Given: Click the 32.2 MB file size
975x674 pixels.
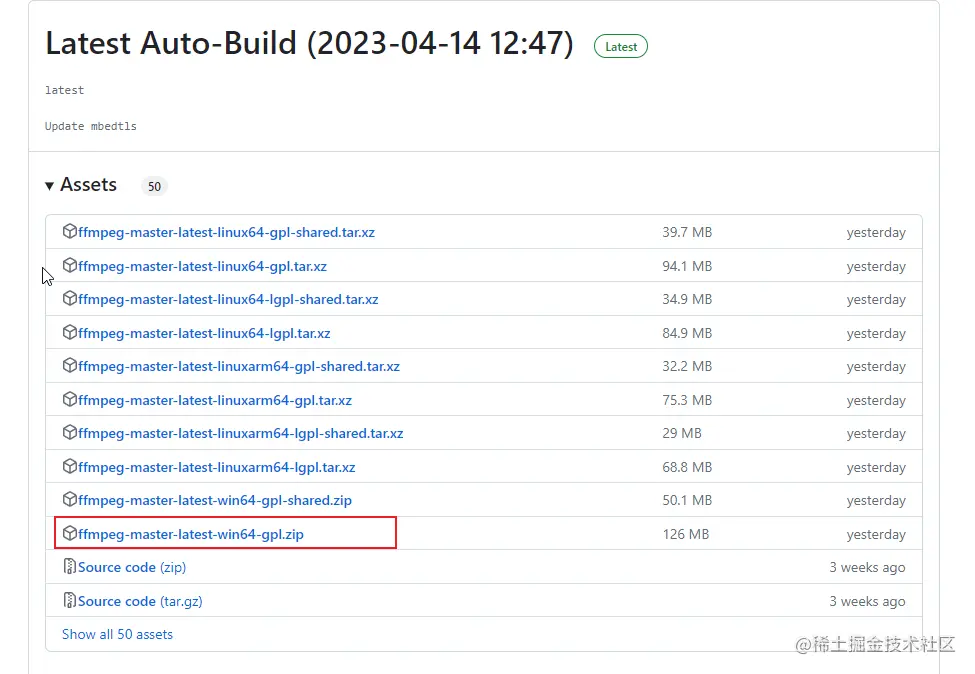Looking at the screenshot, I should pos(687,366).
